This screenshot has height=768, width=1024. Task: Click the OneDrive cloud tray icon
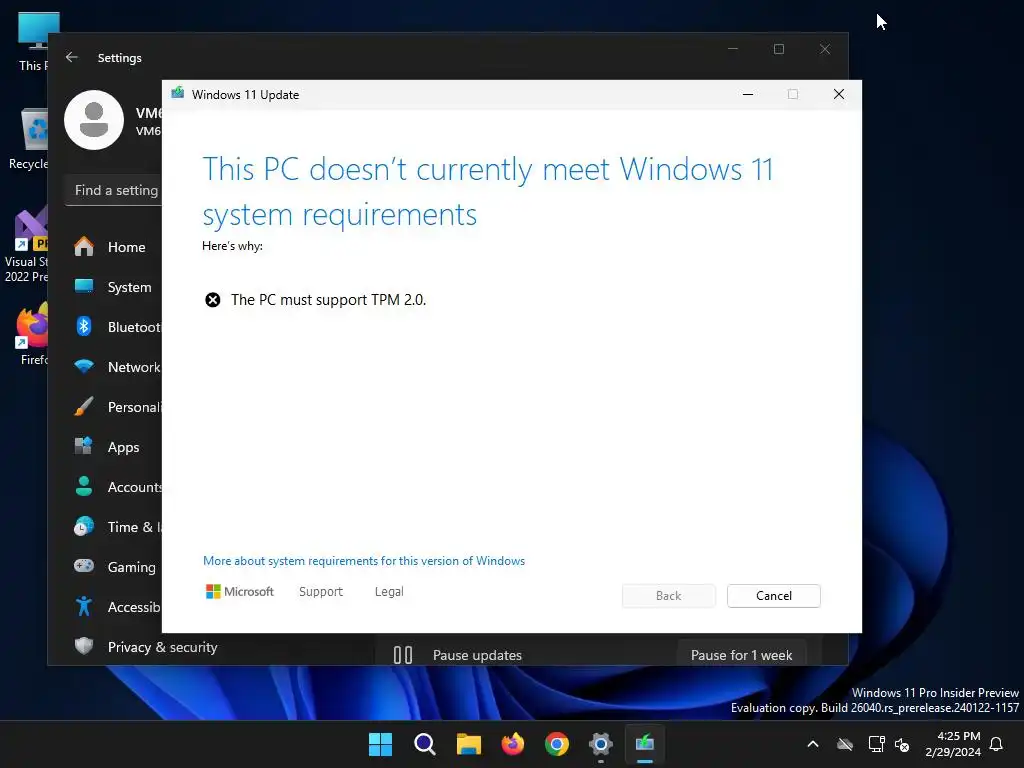click(845, 744)
